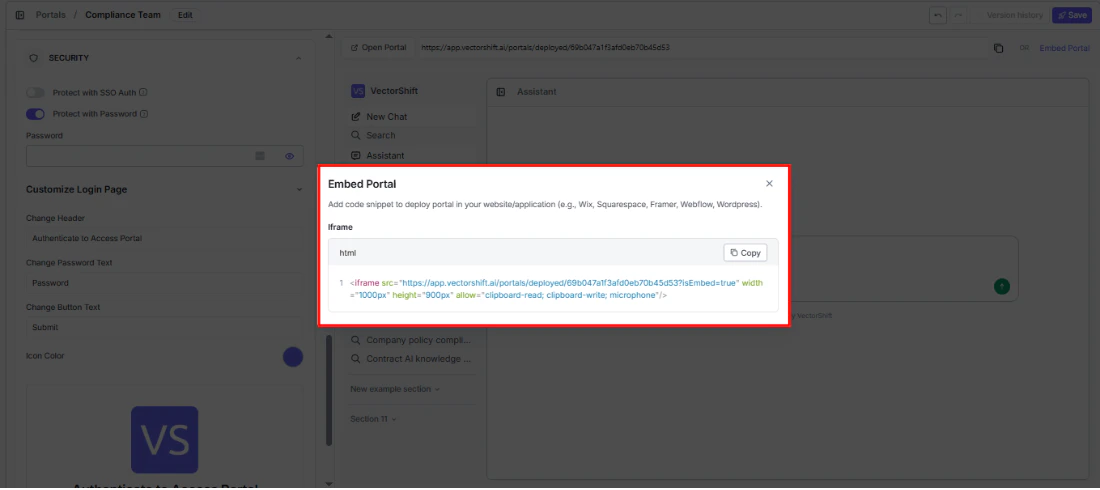1100x490 pixels.
Task: Toggle the left sidebar panel icon
Action: pyautogui.click(x=20, y=15)
